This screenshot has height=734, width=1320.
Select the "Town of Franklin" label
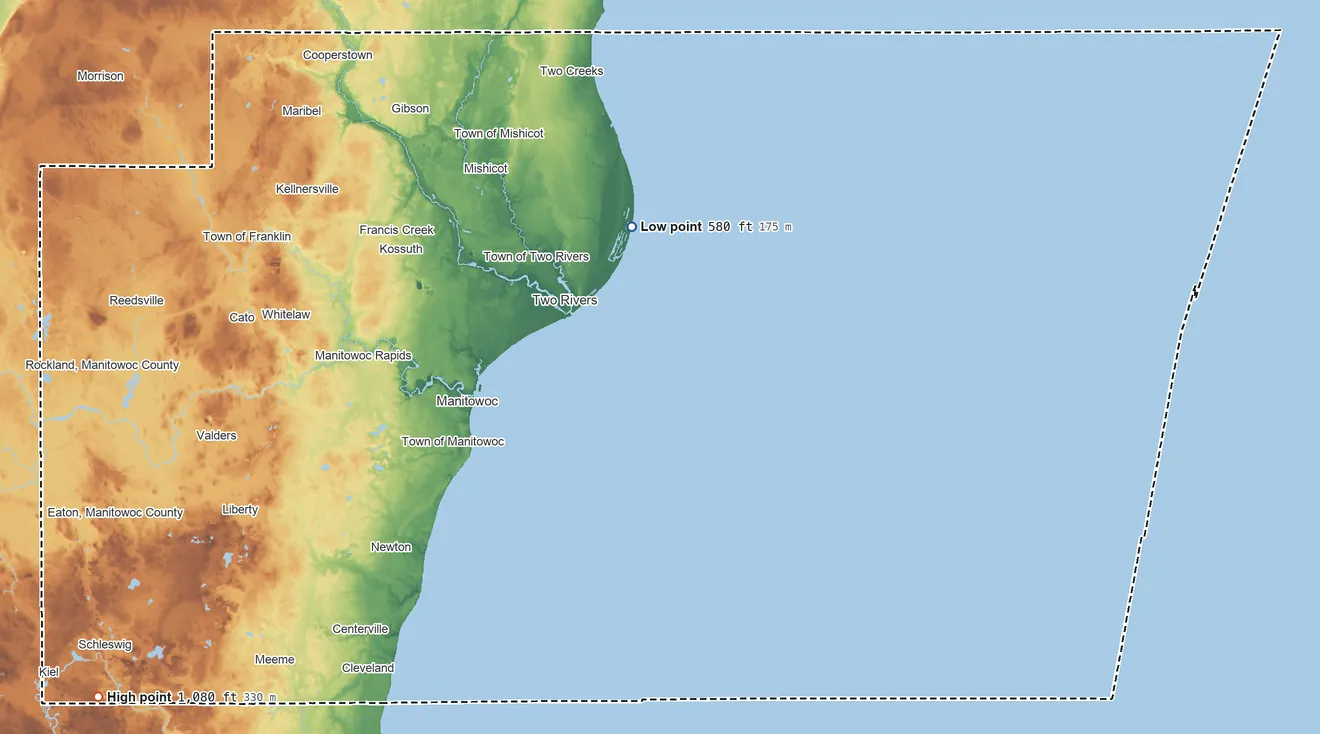click(x=247, y=236)
